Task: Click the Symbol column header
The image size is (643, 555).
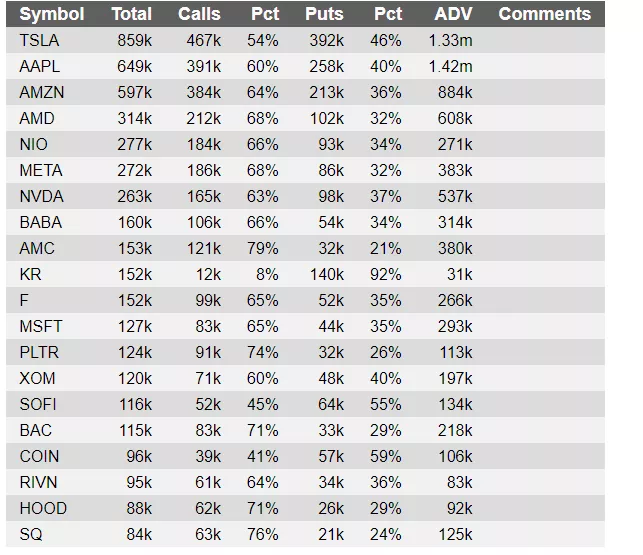Action: (52, 14)
